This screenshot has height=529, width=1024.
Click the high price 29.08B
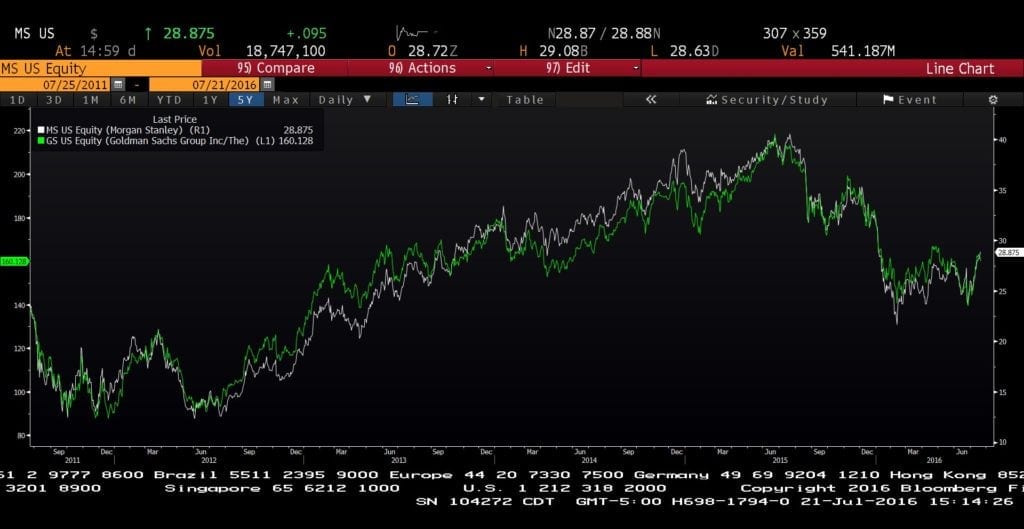pos(564,51)
